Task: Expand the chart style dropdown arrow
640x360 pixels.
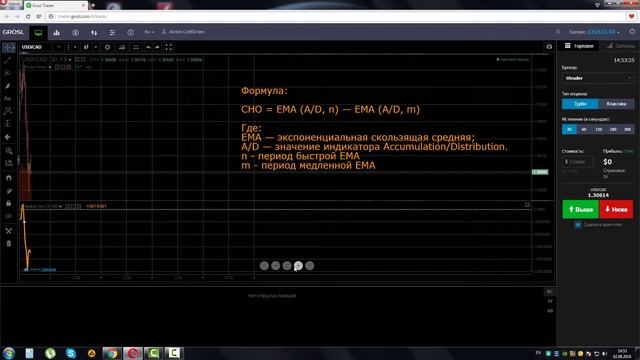Action: pos(96,47)
